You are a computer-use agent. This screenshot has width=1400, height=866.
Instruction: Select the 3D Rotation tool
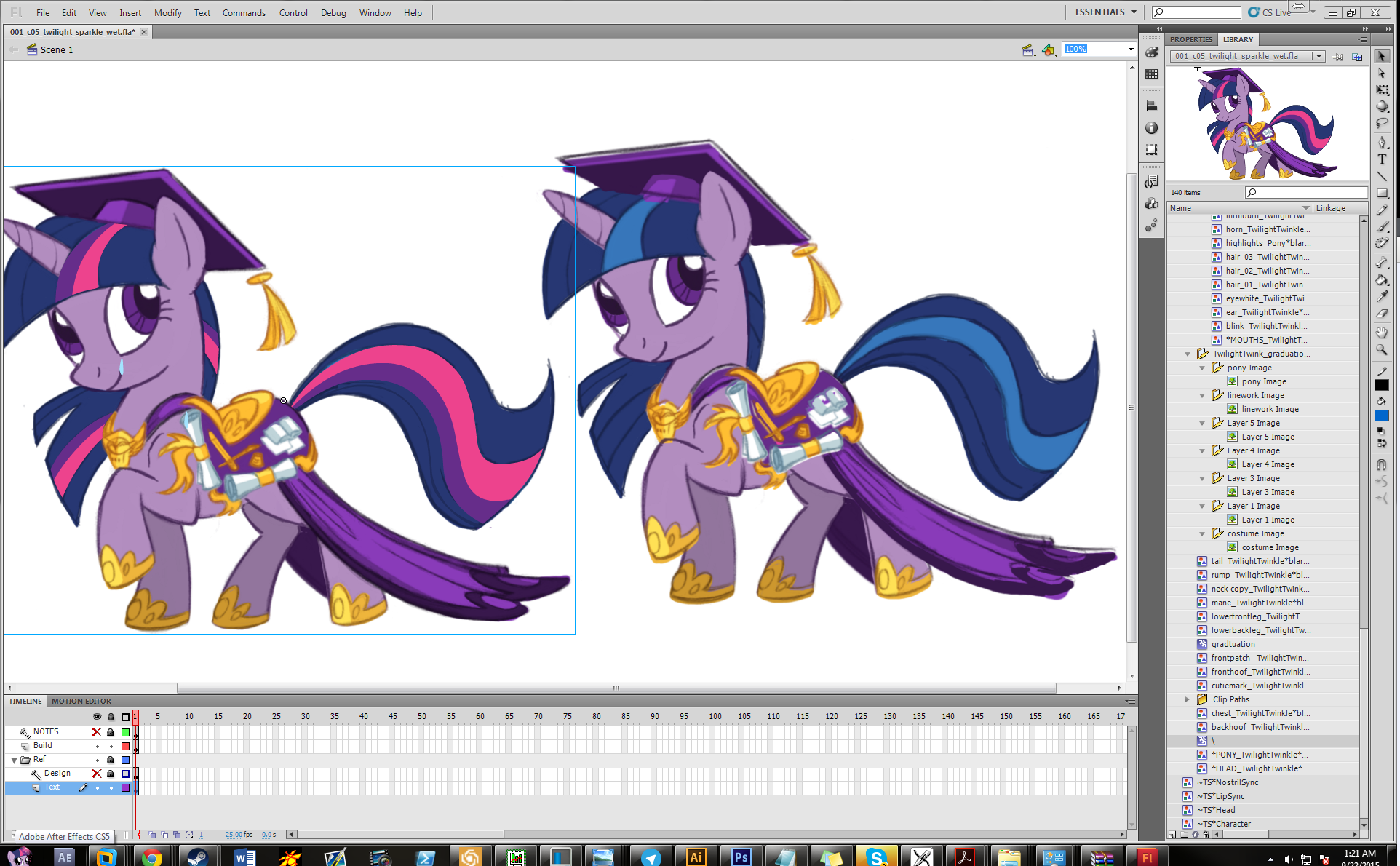click(1382, 107)
